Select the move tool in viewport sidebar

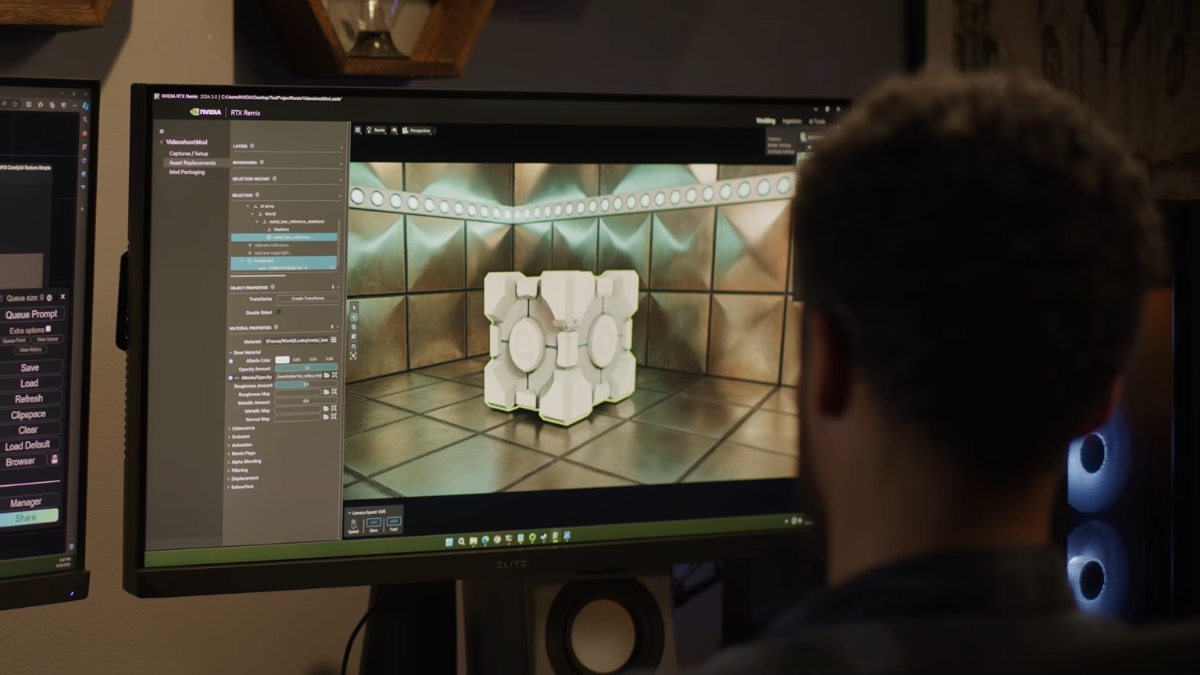click(x=354, y=317)
